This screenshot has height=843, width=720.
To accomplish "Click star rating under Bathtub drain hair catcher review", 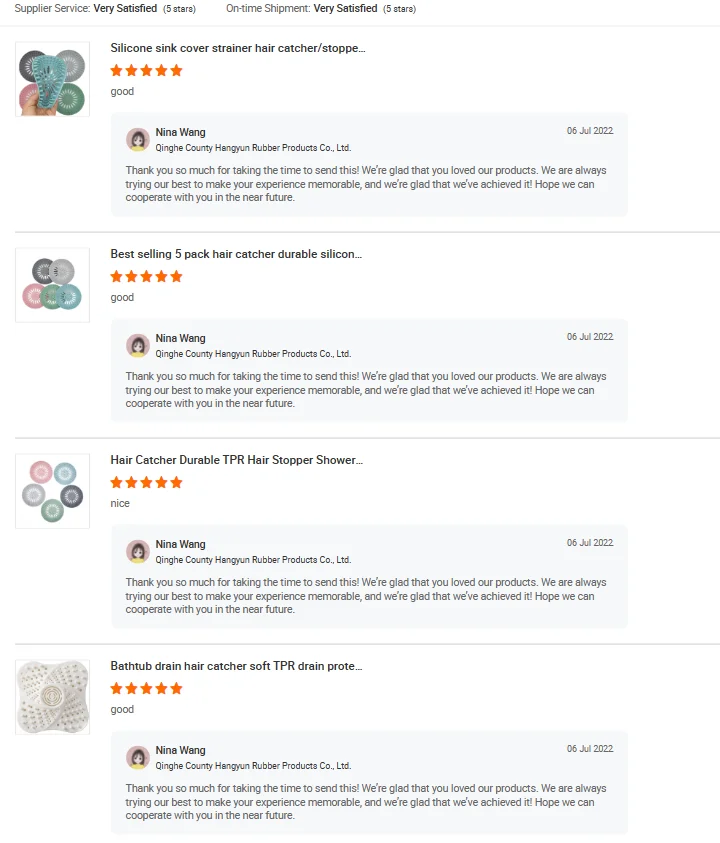I will coord(146,689).
